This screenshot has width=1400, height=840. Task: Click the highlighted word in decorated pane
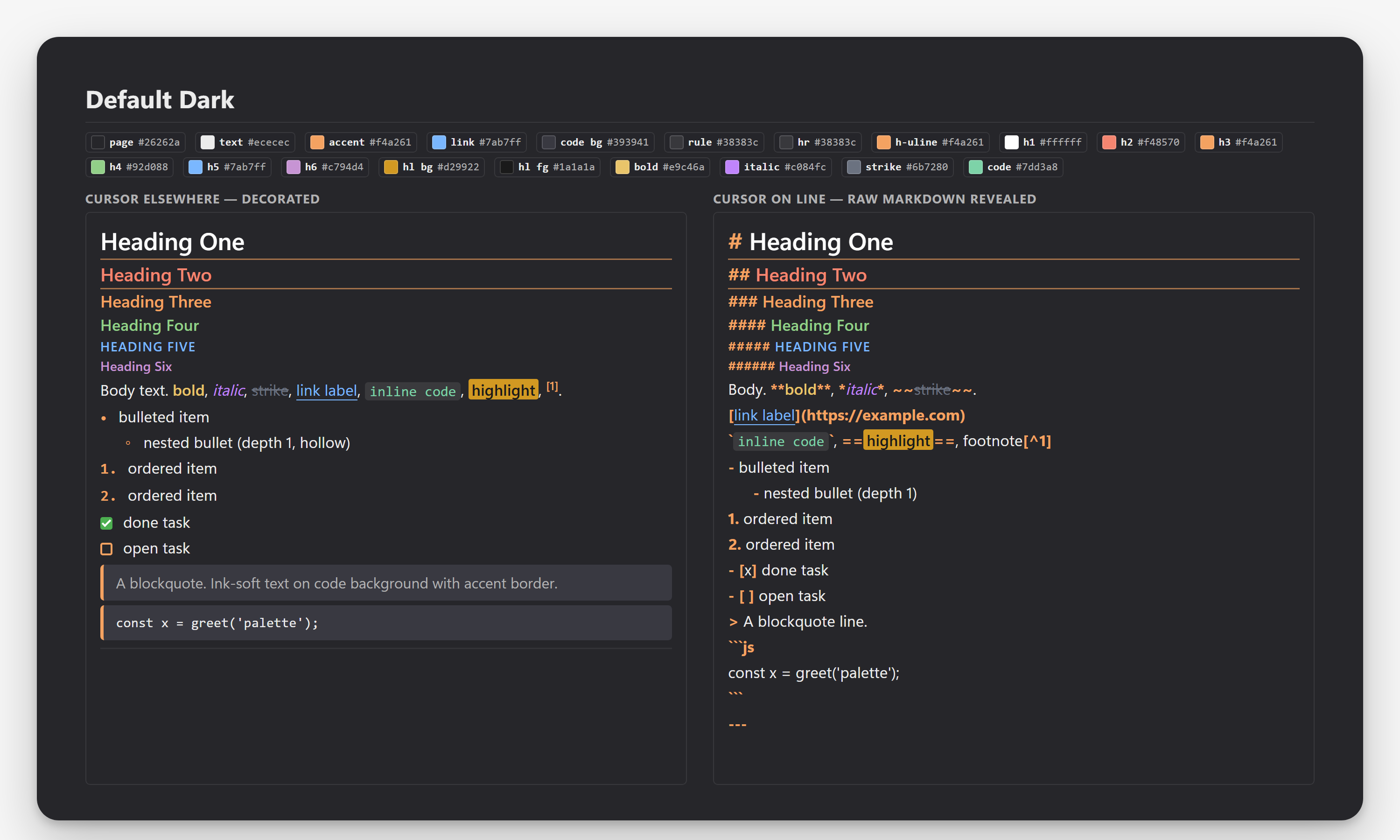[x=503, y=390]
